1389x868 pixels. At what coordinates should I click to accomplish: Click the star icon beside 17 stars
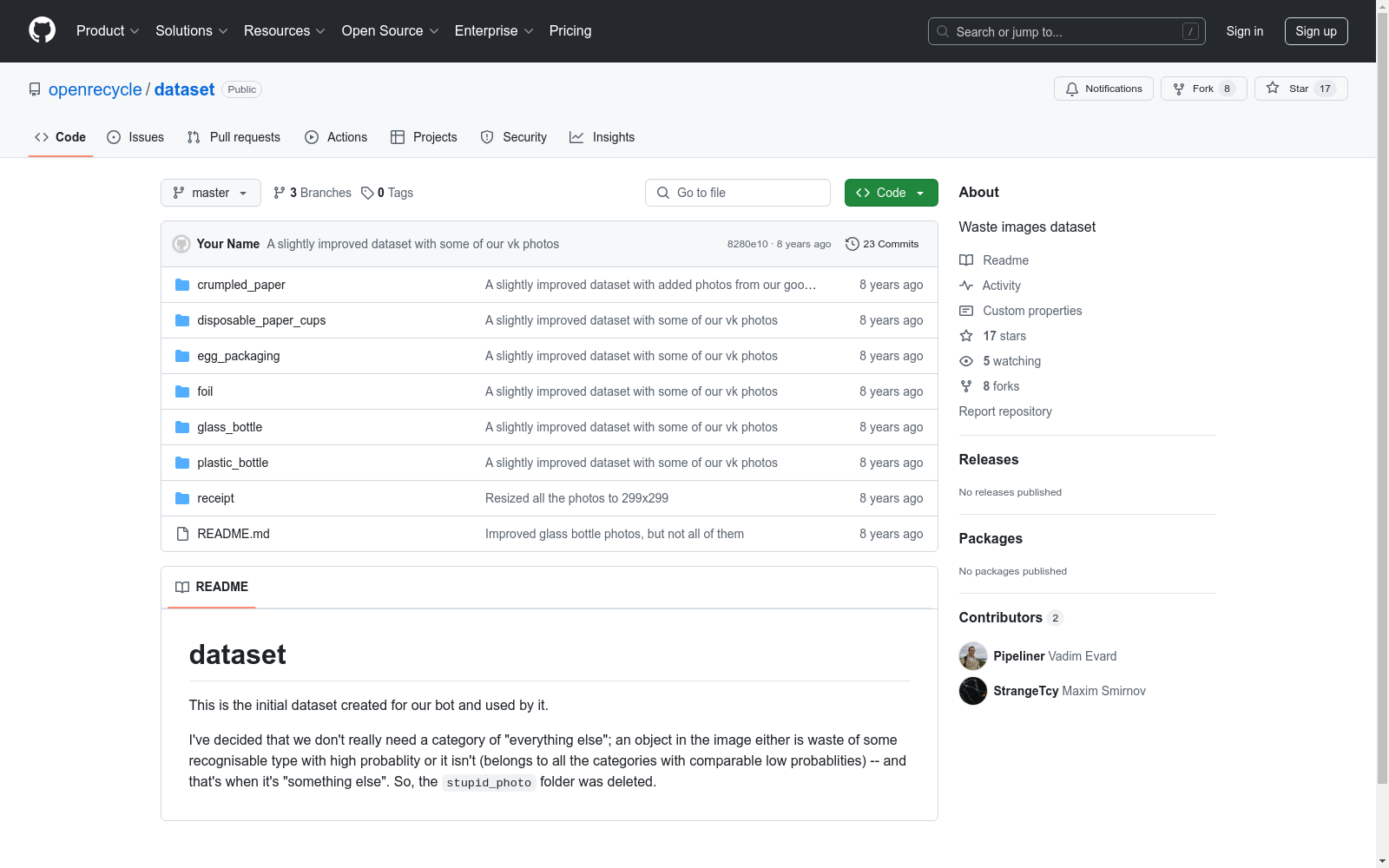pyautogui.click(x=966, y=336)
